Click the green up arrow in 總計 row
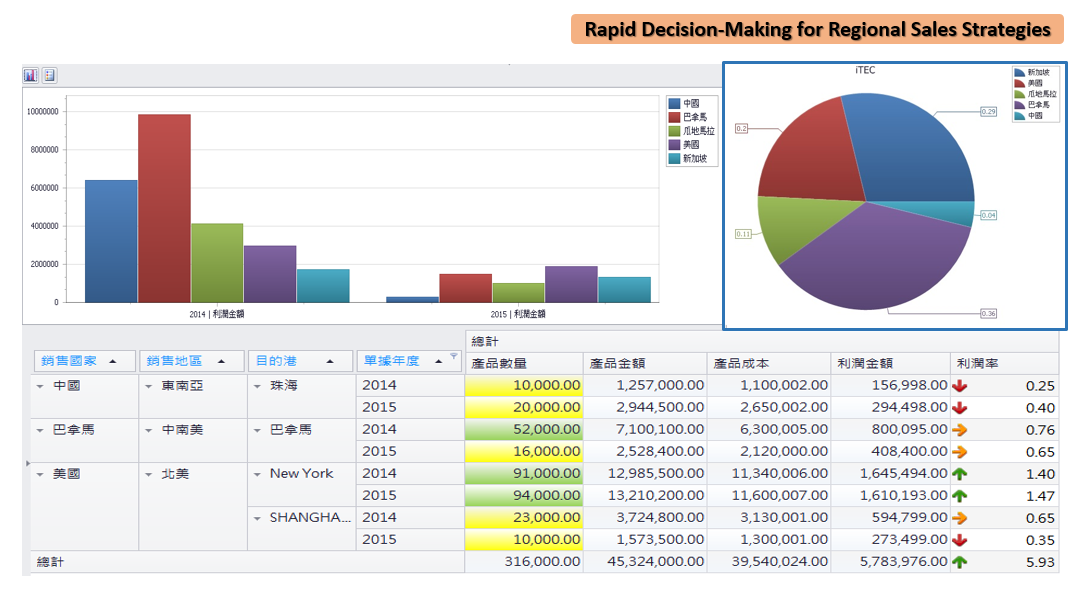The width and height of the screenshot is (1088, 589). click(959, 562)
